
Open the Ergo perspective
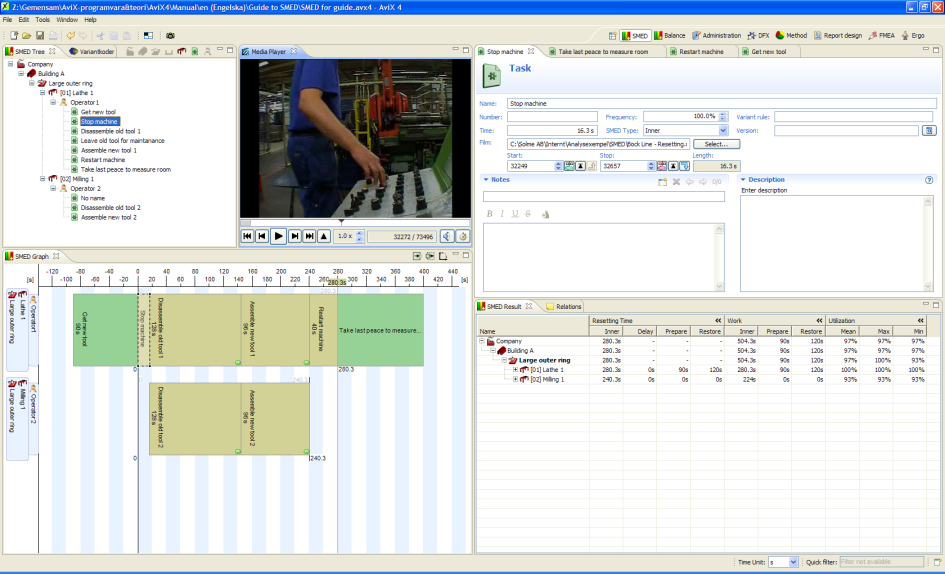tap(913, 35)
